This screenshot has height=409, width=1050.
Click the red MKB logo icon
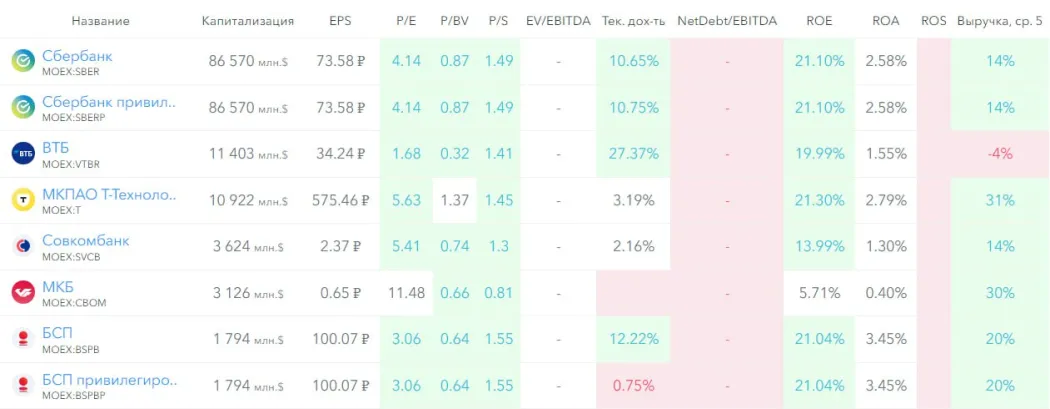click(22, 292)
